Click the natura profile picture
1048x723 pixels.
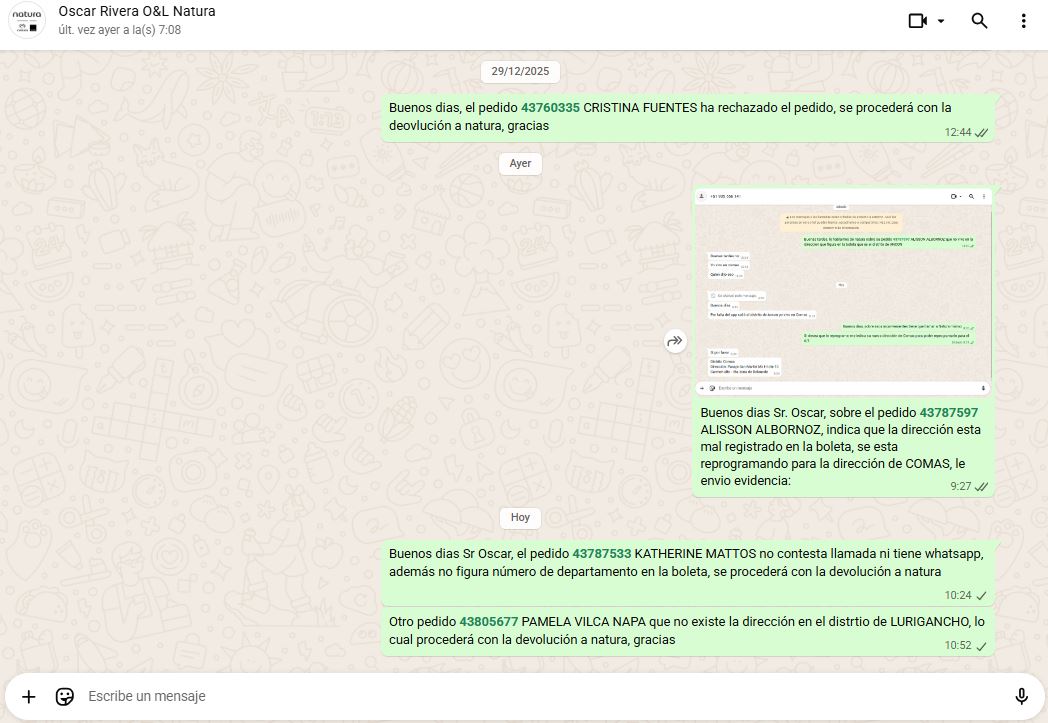point(27,20)
